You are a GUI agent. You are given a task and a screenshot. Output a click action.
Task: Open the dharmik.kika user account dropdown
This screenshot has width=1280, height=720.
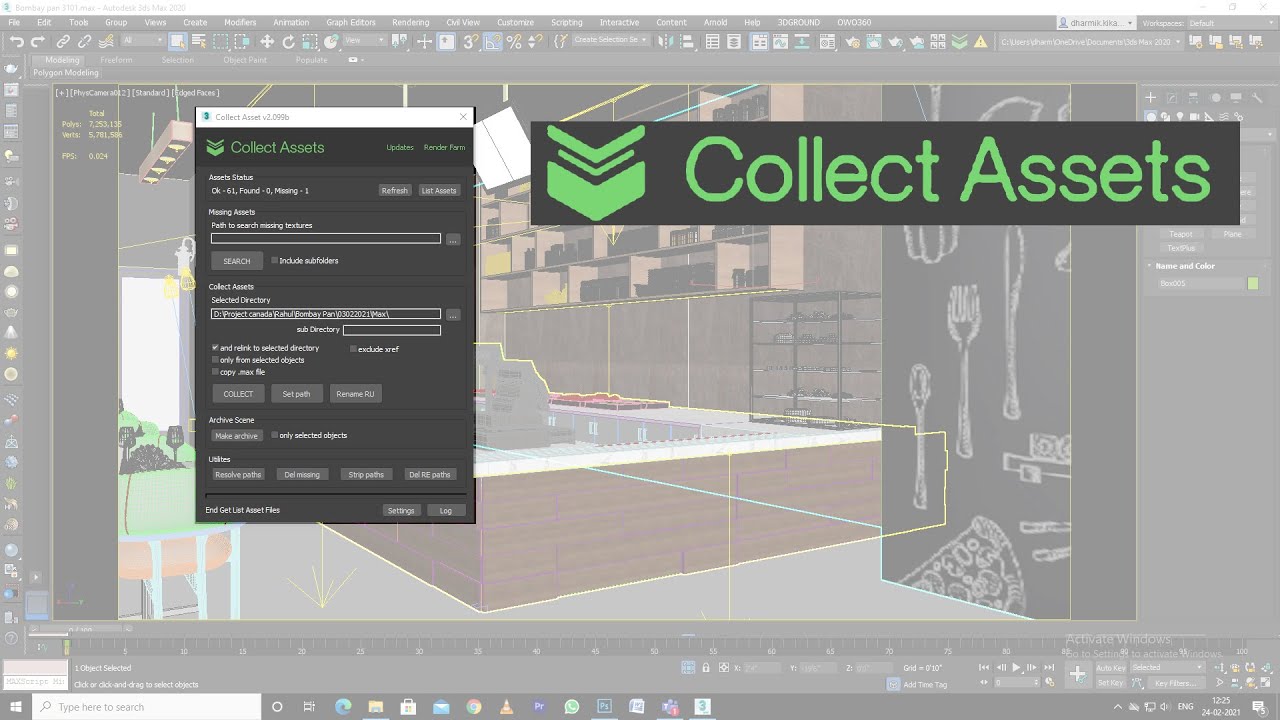1096,22
